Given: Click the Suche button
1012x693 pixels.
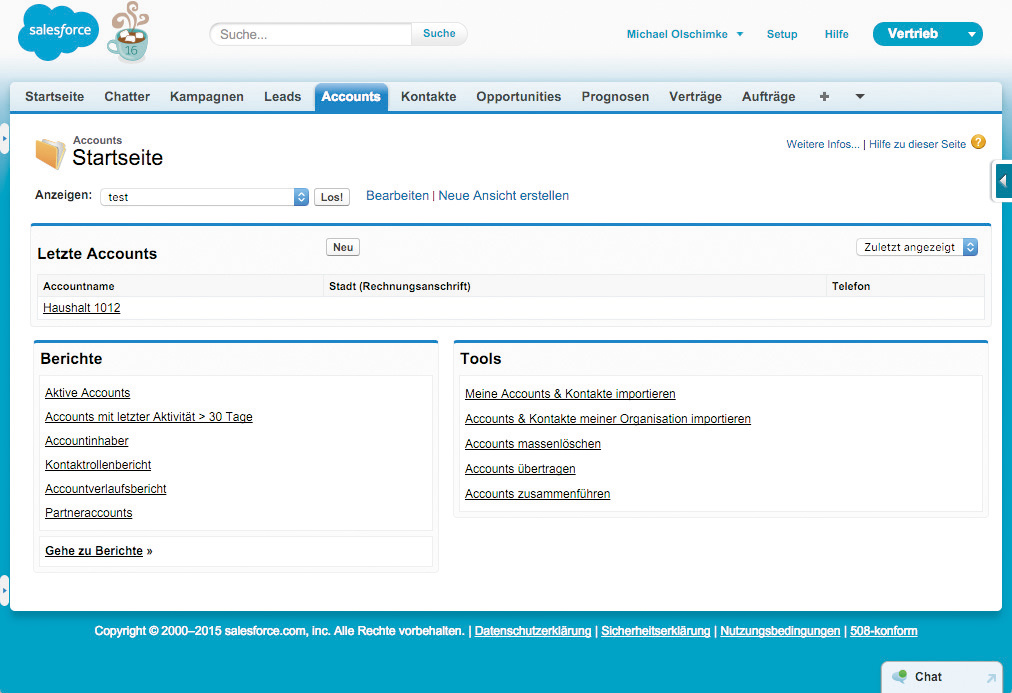Looking at the screenshot, I should pos(439,34).
